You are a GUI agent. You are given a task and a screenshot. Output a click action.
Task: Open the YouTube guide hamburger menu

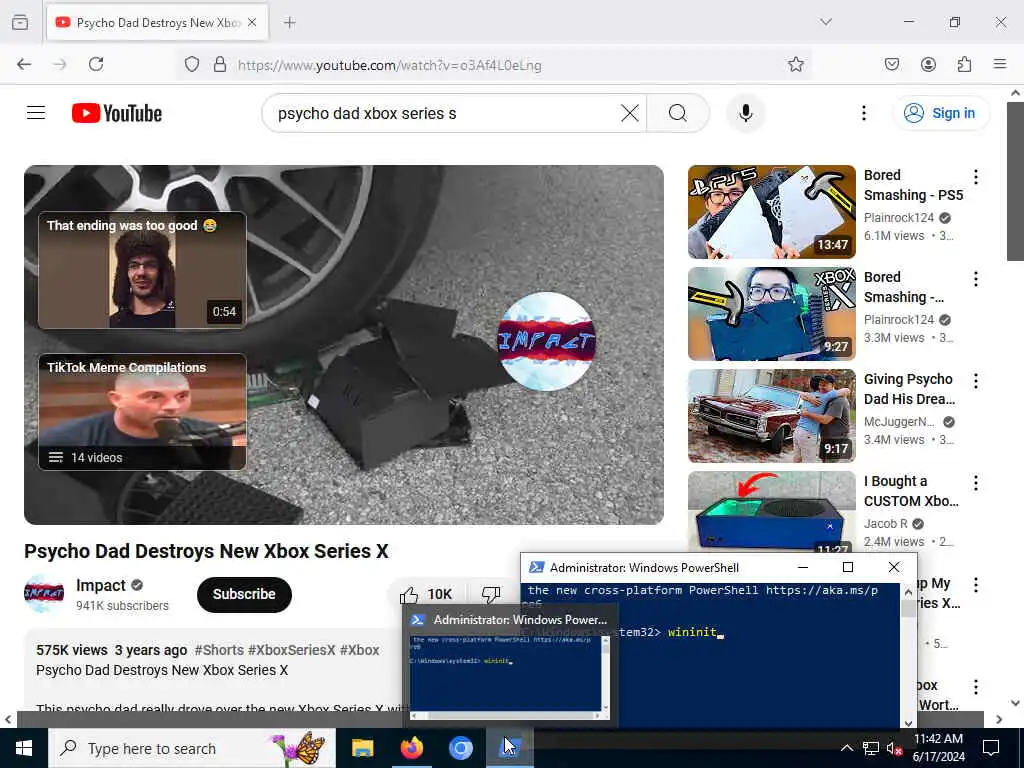tap(36, 113)
